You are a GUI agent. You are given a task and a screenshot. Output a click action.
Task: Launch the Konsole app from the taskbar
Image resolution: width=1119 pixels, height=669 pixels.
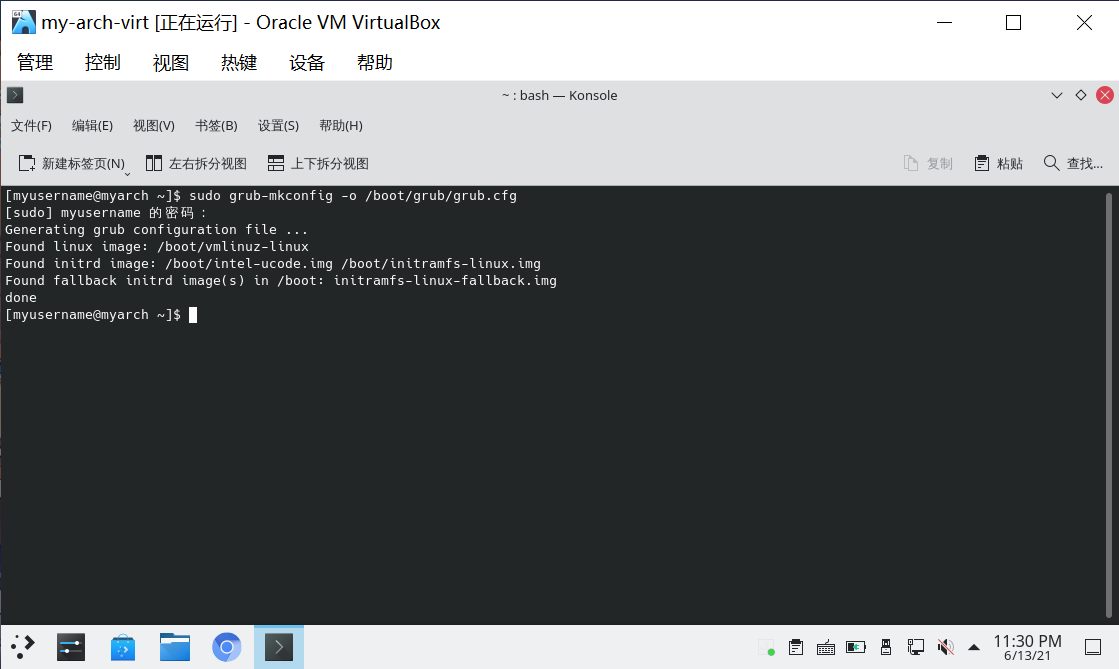pyautogui.click(x=278, y=647)
